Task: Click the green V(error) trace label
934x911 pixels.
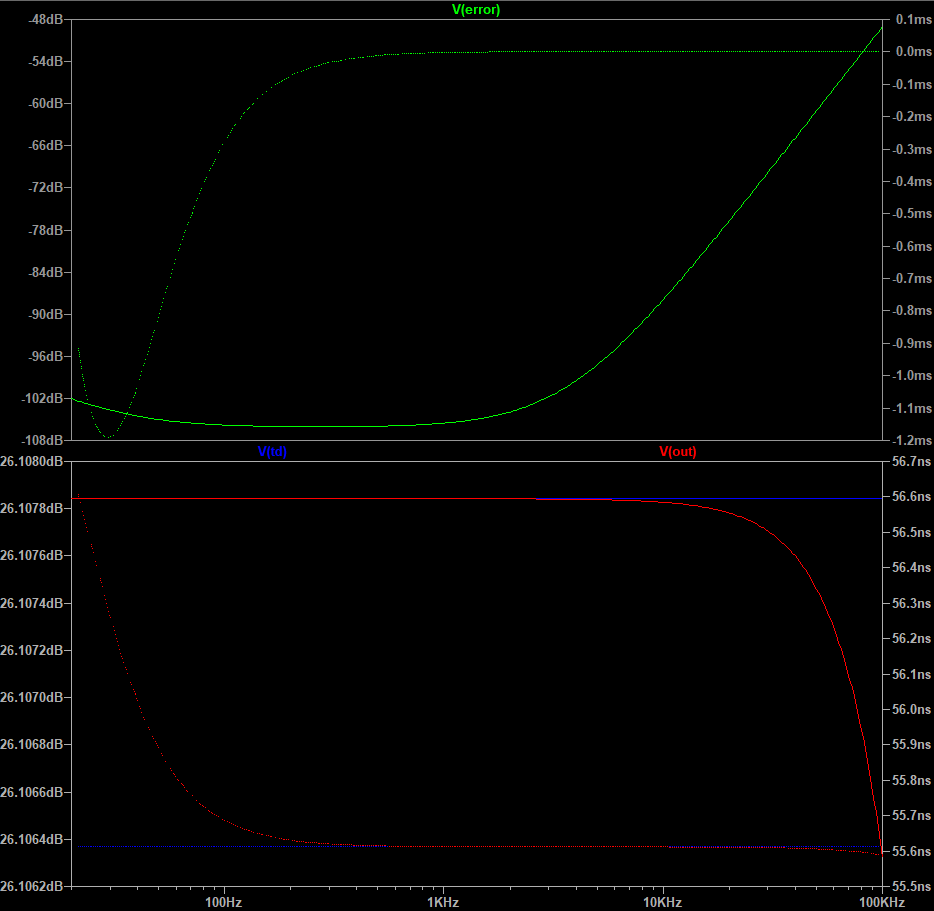Action: [476, 10]
